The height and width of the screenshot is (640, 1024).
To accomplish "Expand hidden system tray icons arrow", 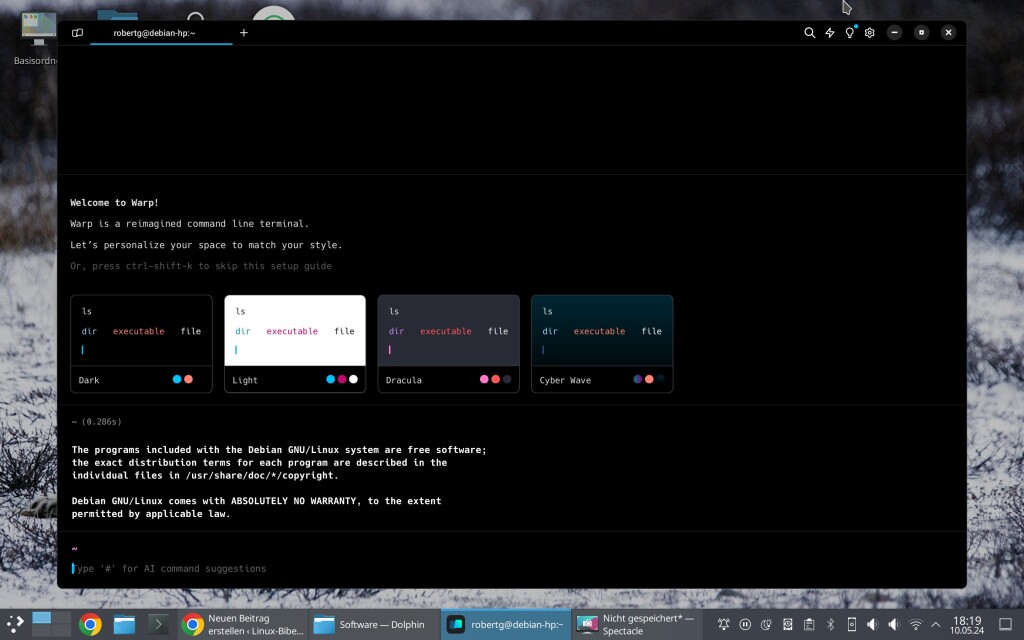I will tap(936, 625).
